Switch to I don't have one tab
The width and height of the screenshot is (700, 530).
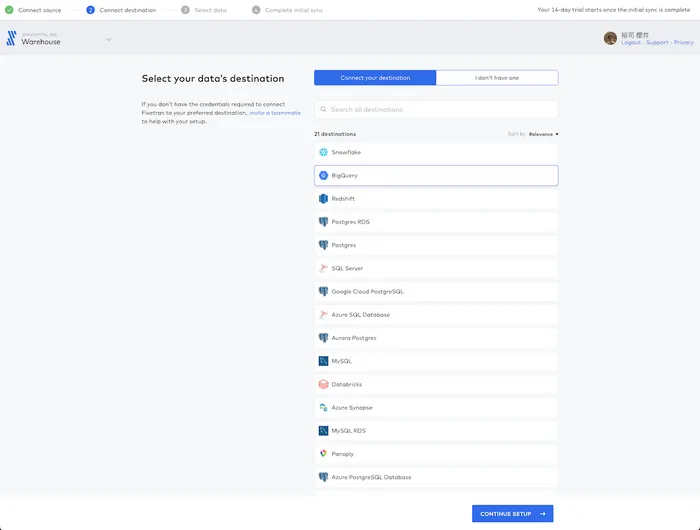point(497,78)
